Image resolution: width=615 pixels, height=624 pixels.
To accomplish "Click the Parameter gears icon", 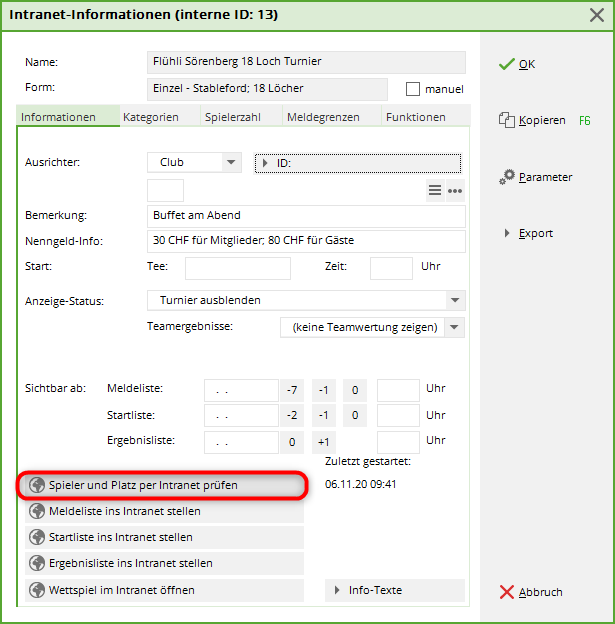I will pyautogui.click(x=507, y=177).
